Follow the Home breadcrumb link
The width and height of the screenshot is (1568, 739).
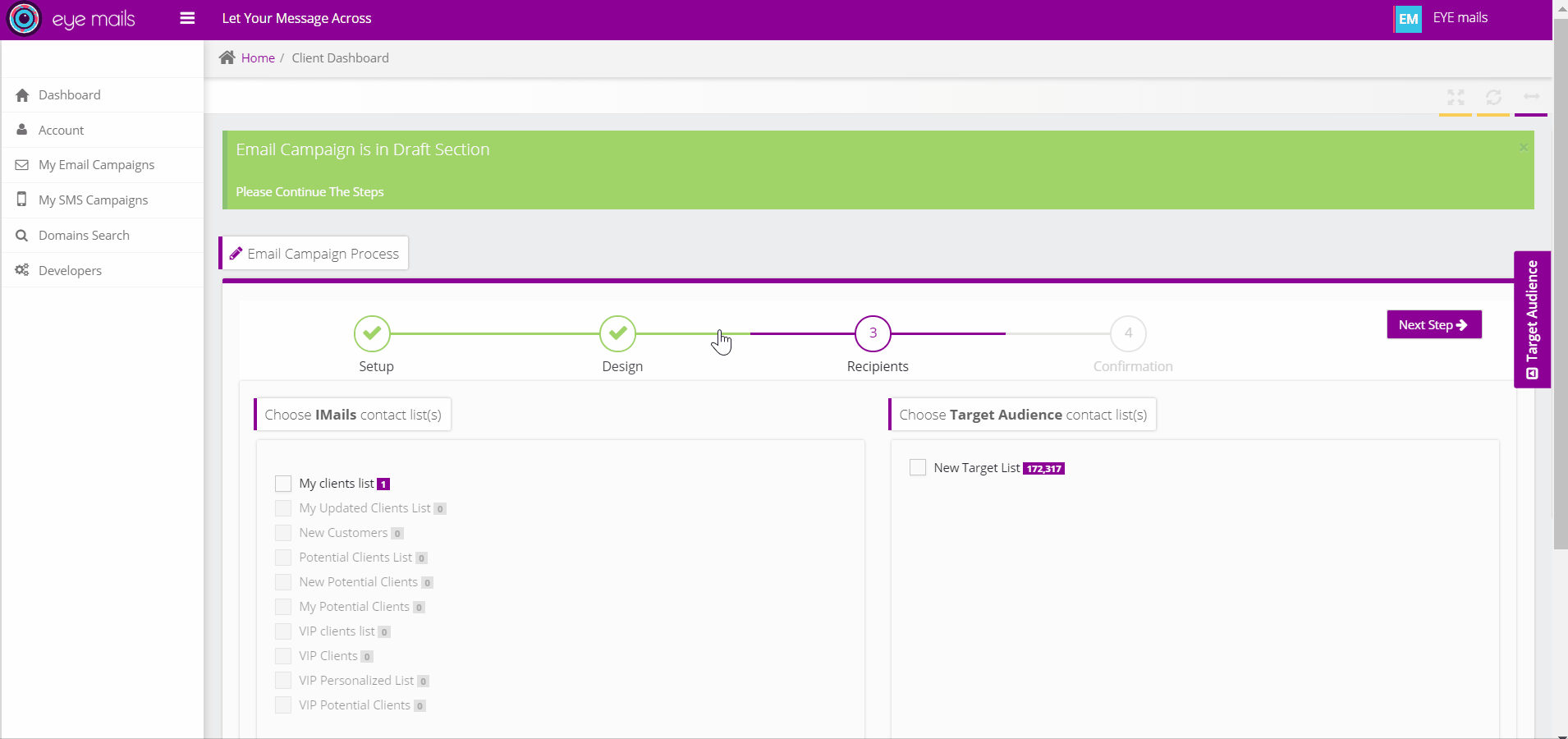[258, 58]
